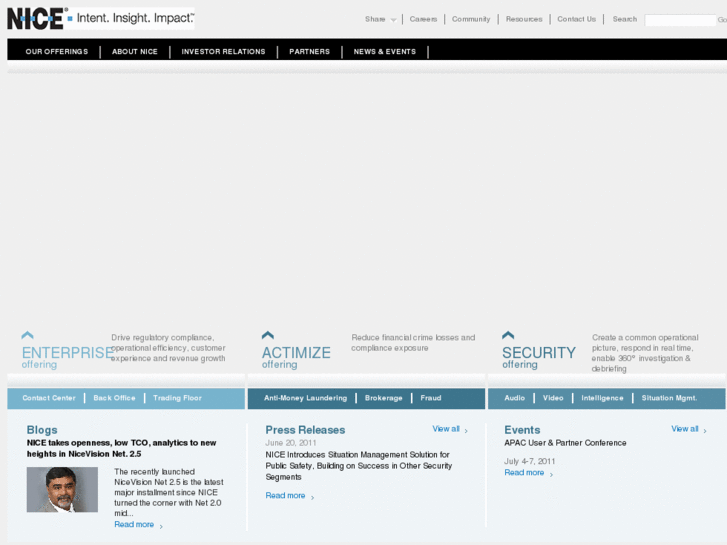Open the Situation Management Solution press release
The image size is (727, 545).
[x=358, y=466]
